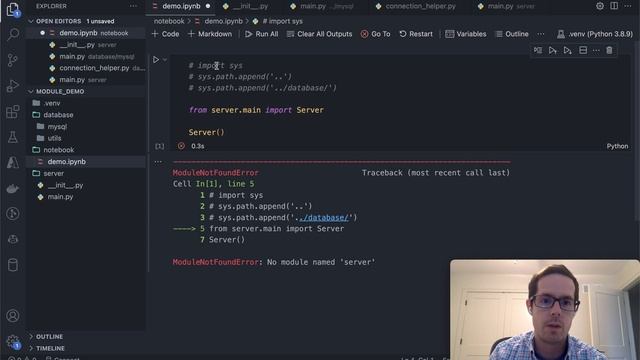Select connection_helper.py in Open Editors

(x=94, y=68)
